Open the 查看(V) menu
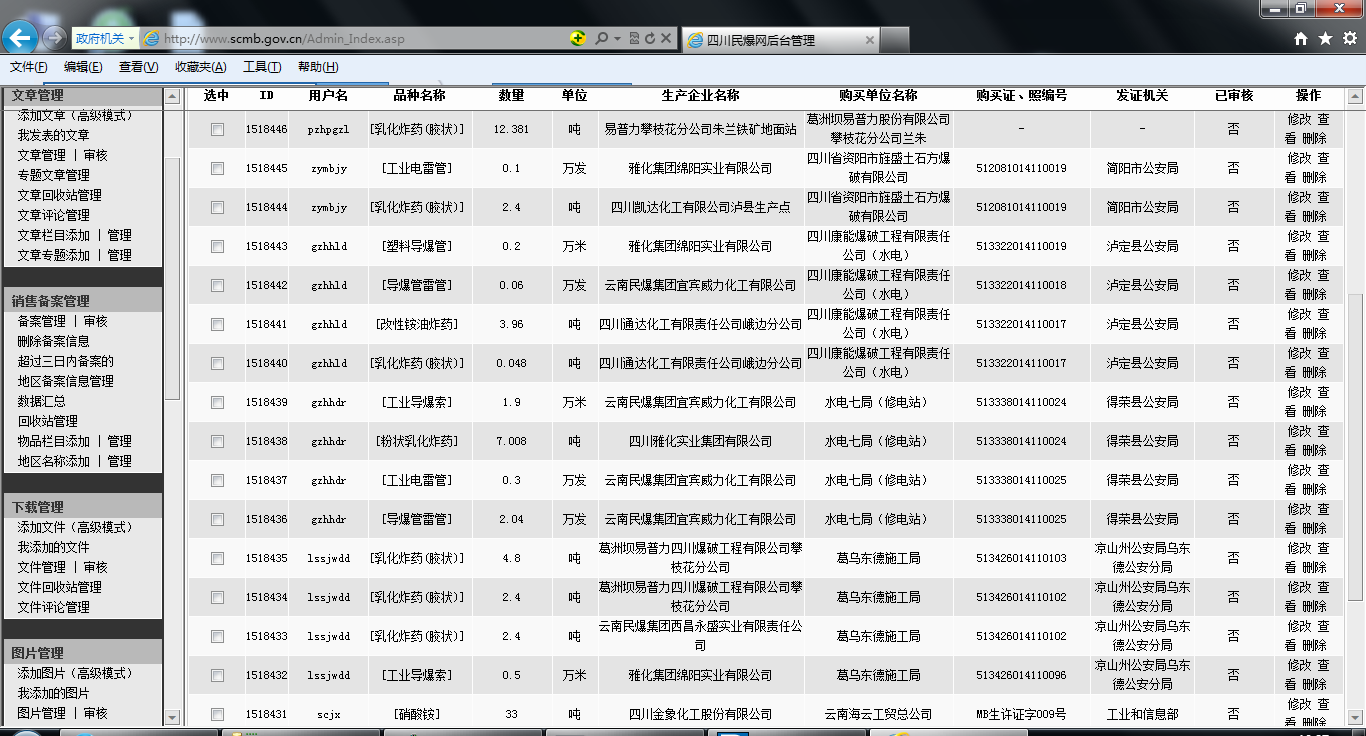 tap(138, 67)
